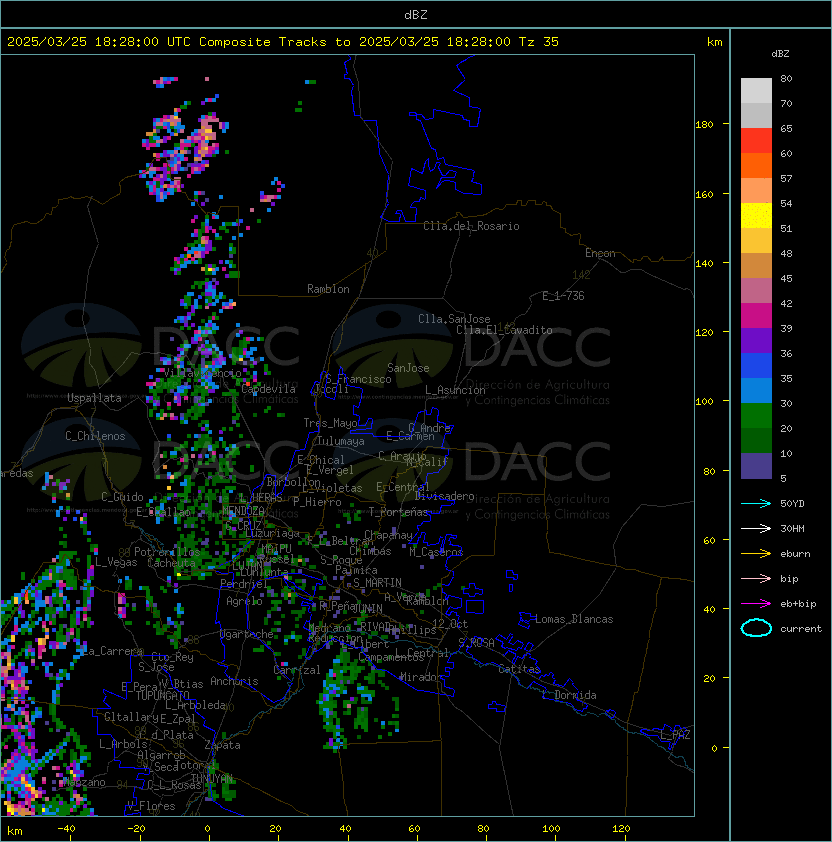Click the 'V_Flores' place label
This screenshot has width=832, height=842.
pos(151,806)
